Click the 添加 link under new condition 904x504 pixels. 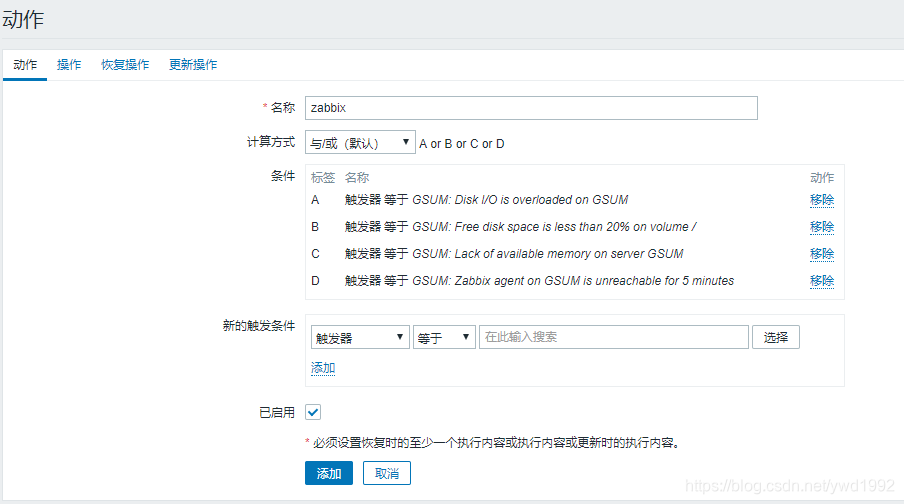coord(323,368)
